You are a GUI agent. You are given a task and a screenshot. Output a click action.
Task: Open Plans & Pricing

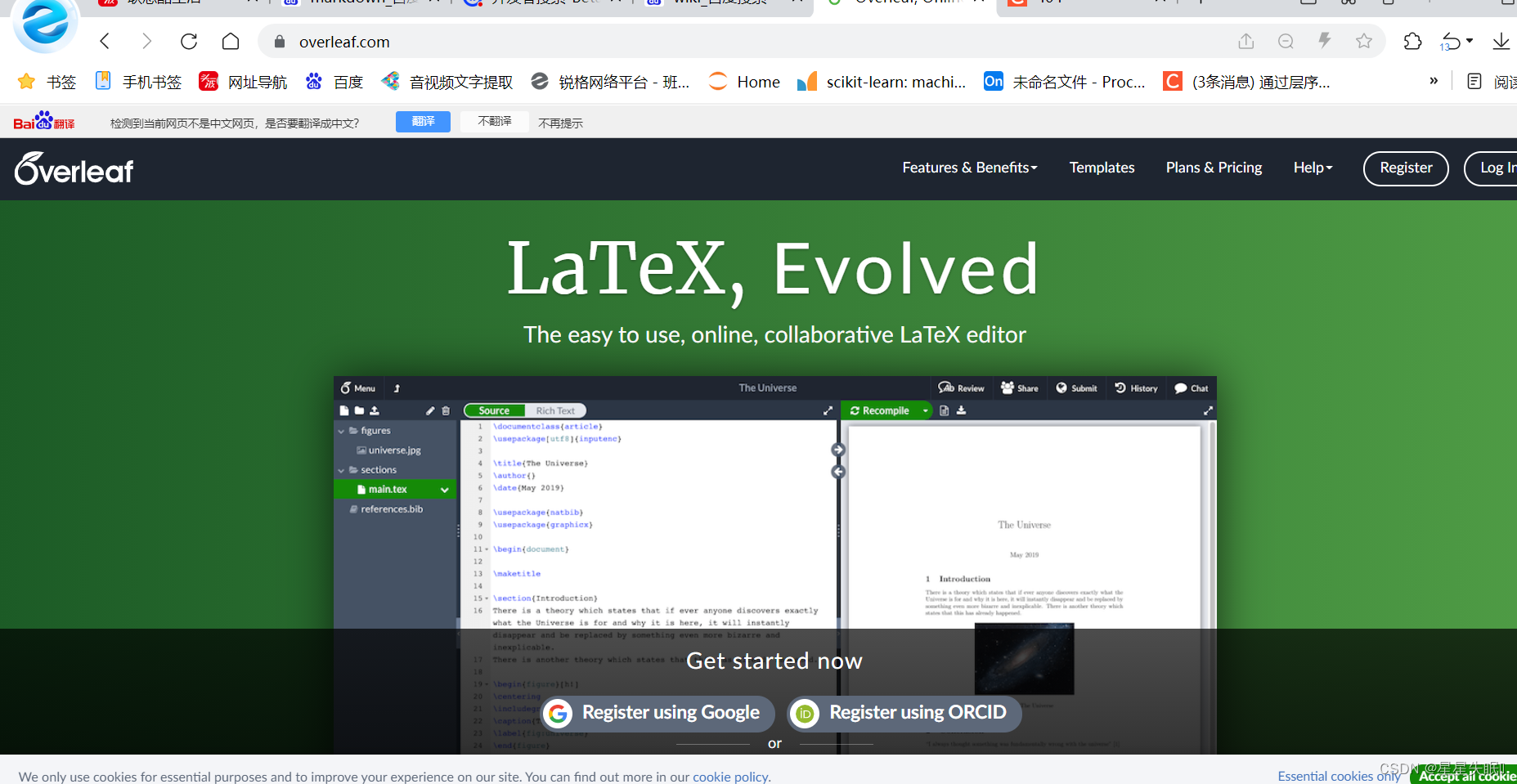pos(1214,168)
